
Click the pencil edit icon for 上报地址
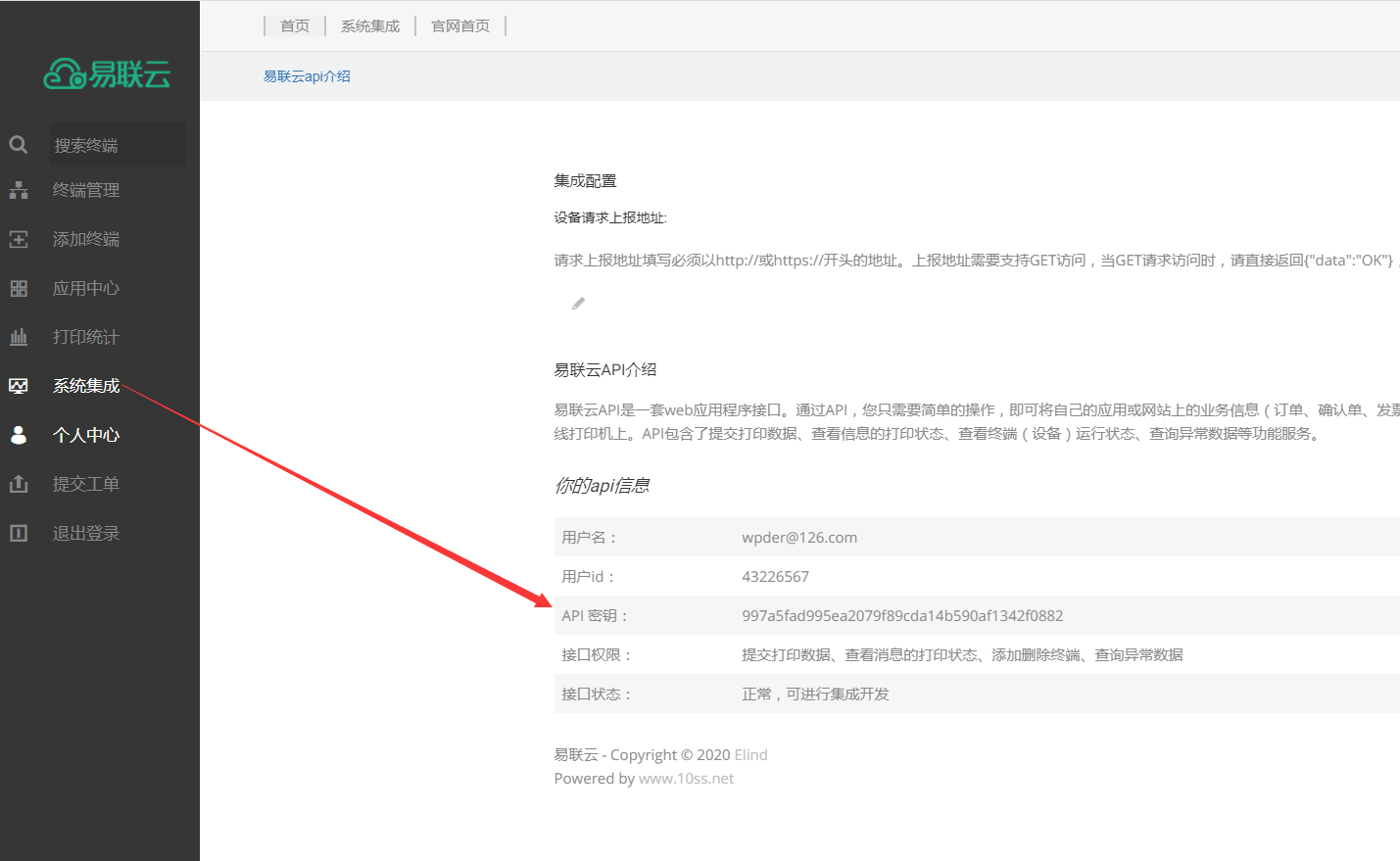pyautogui.click(x=577, y=304)
